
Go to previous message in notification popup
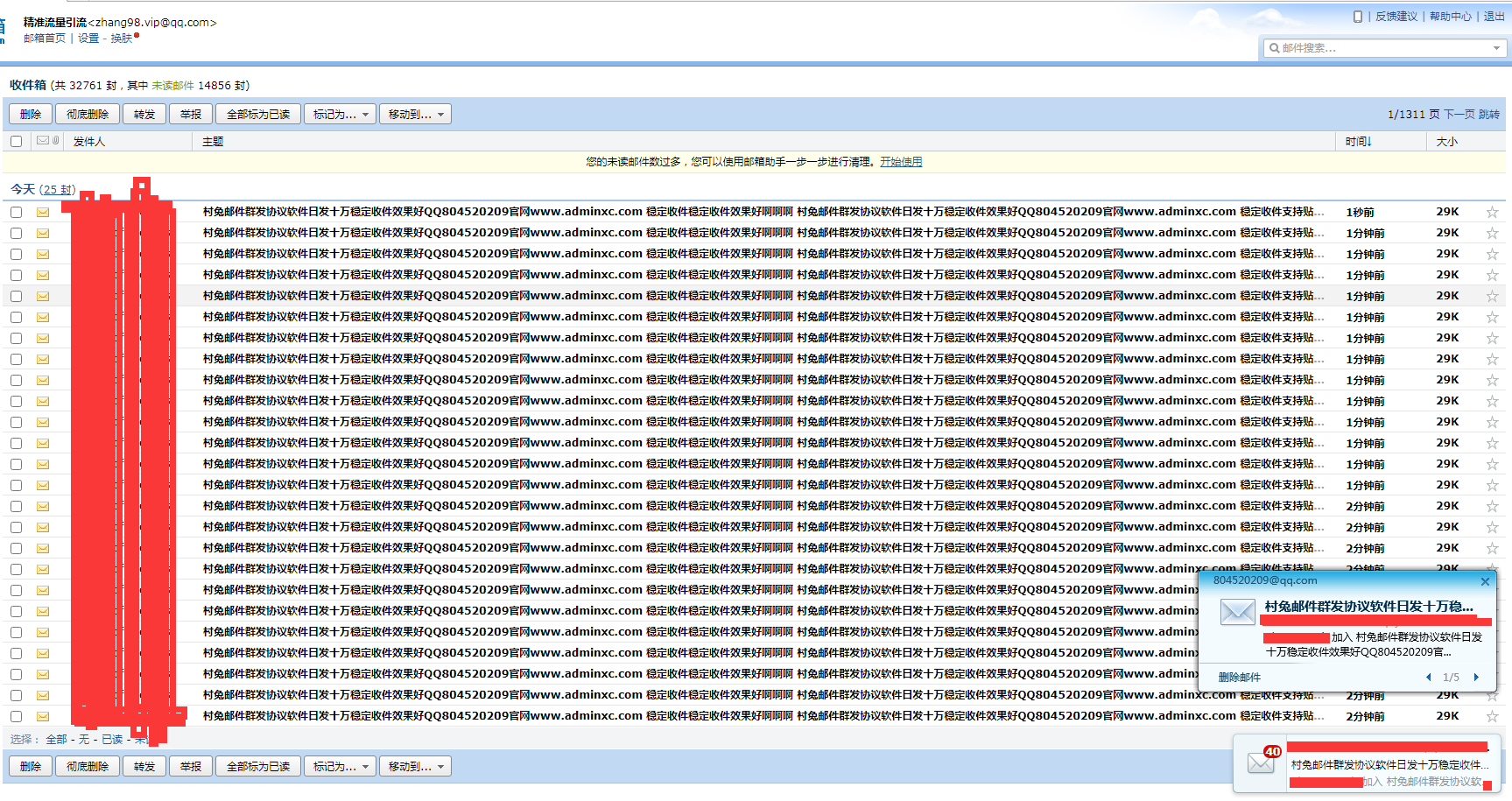click(x=1429, y=677)
